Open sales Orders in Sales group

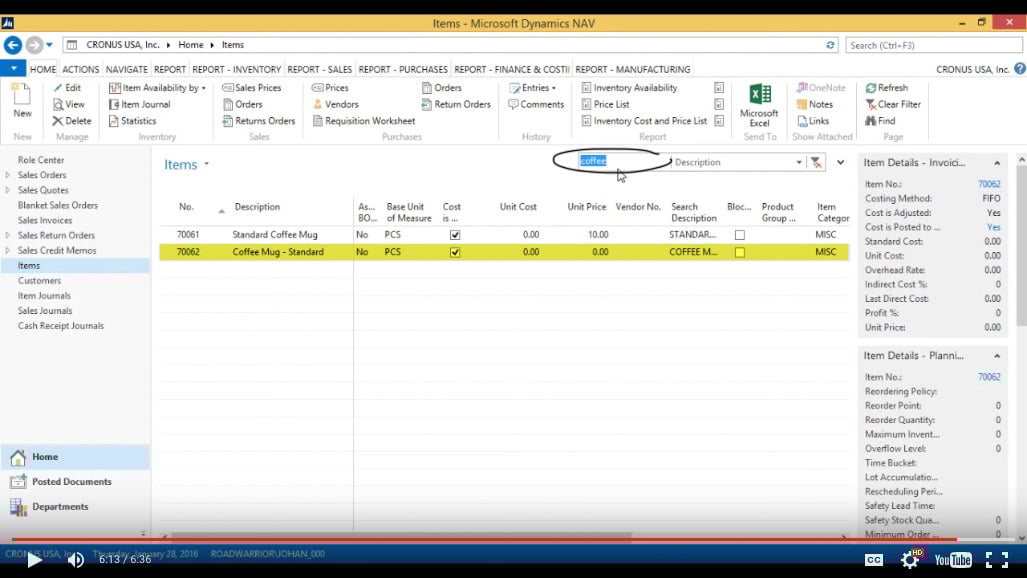pos(242,104)
